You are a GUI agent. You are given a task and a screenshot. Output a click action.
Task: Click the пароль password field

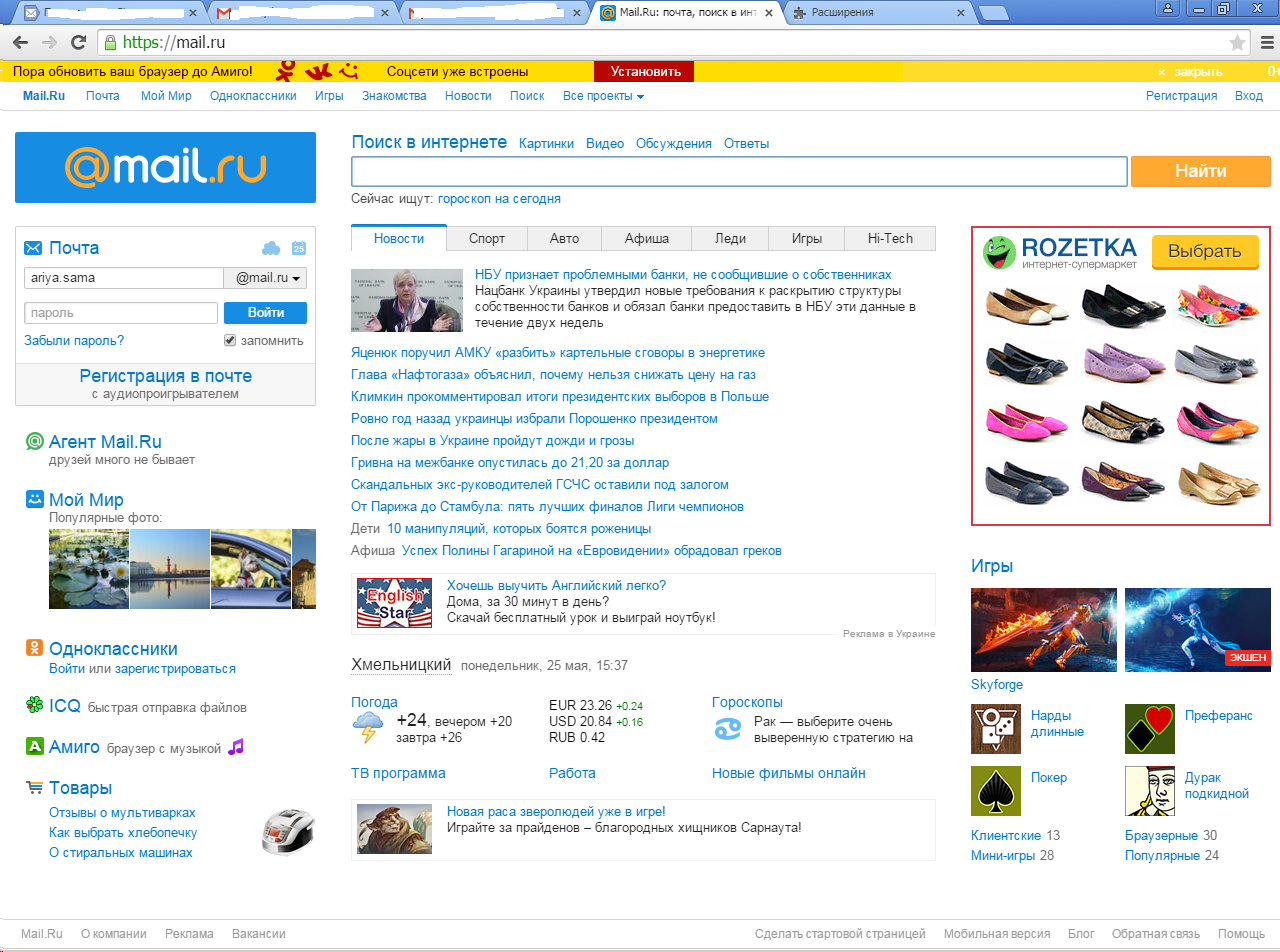click(121, 313)
